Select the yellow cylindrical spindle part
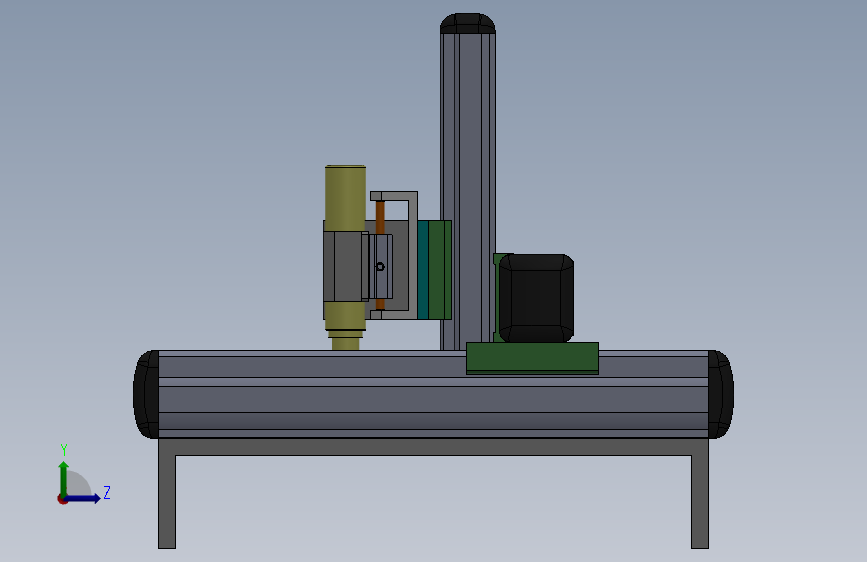This screenshot has height=562, width=867. (x=345, y=257)
